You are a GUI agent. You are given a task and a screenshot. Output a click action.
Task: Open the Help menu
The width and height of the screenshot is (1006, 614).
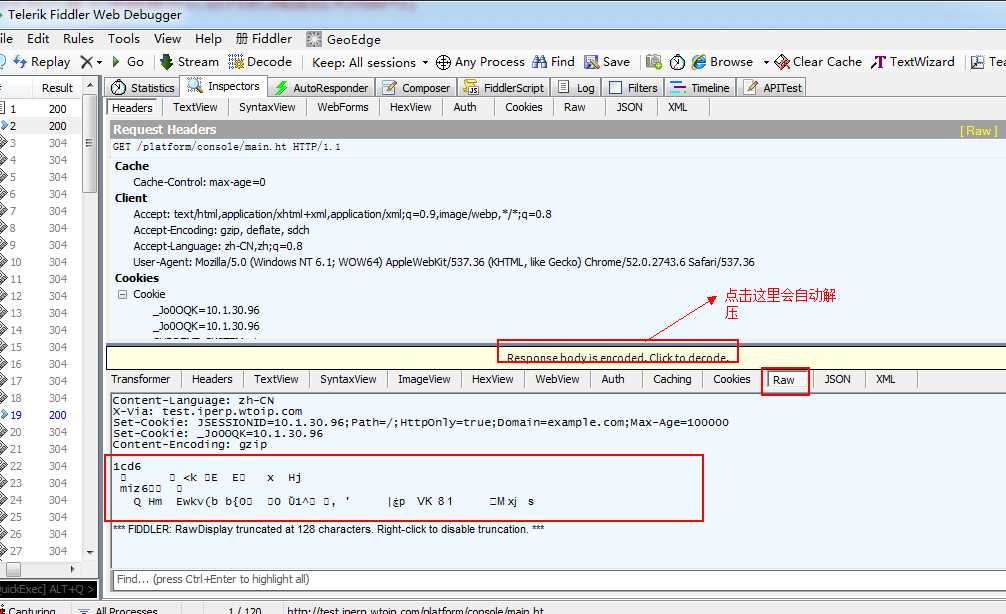[x=209, y=38]
